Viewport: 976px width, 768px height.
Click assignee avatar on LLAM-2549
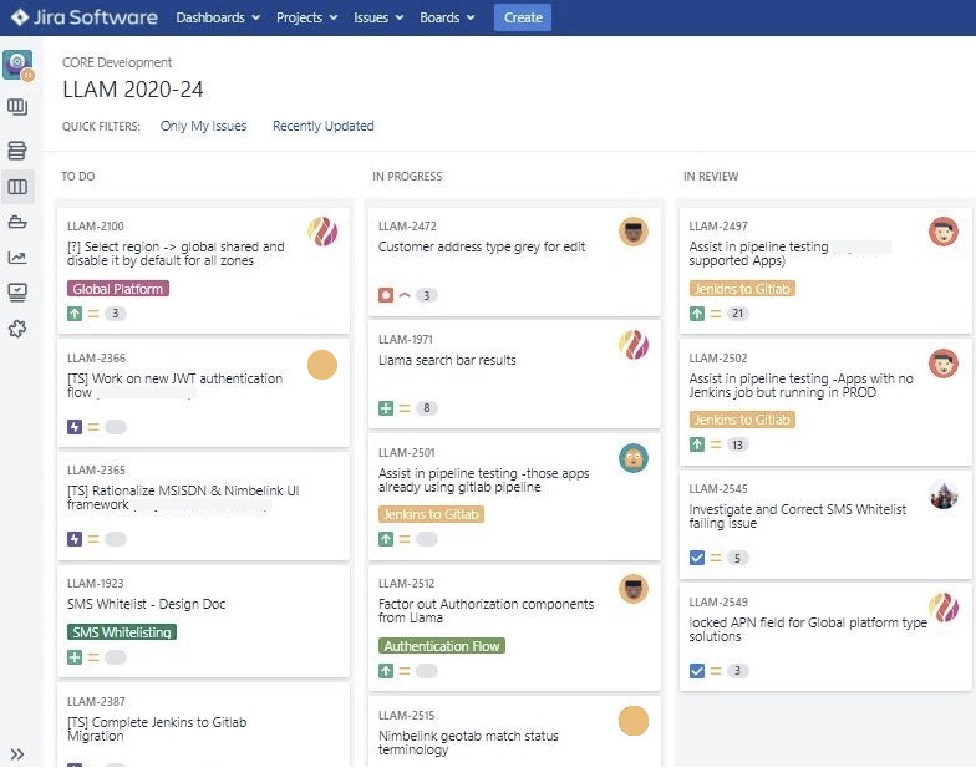pyautogui.click(x=944, y=607)
